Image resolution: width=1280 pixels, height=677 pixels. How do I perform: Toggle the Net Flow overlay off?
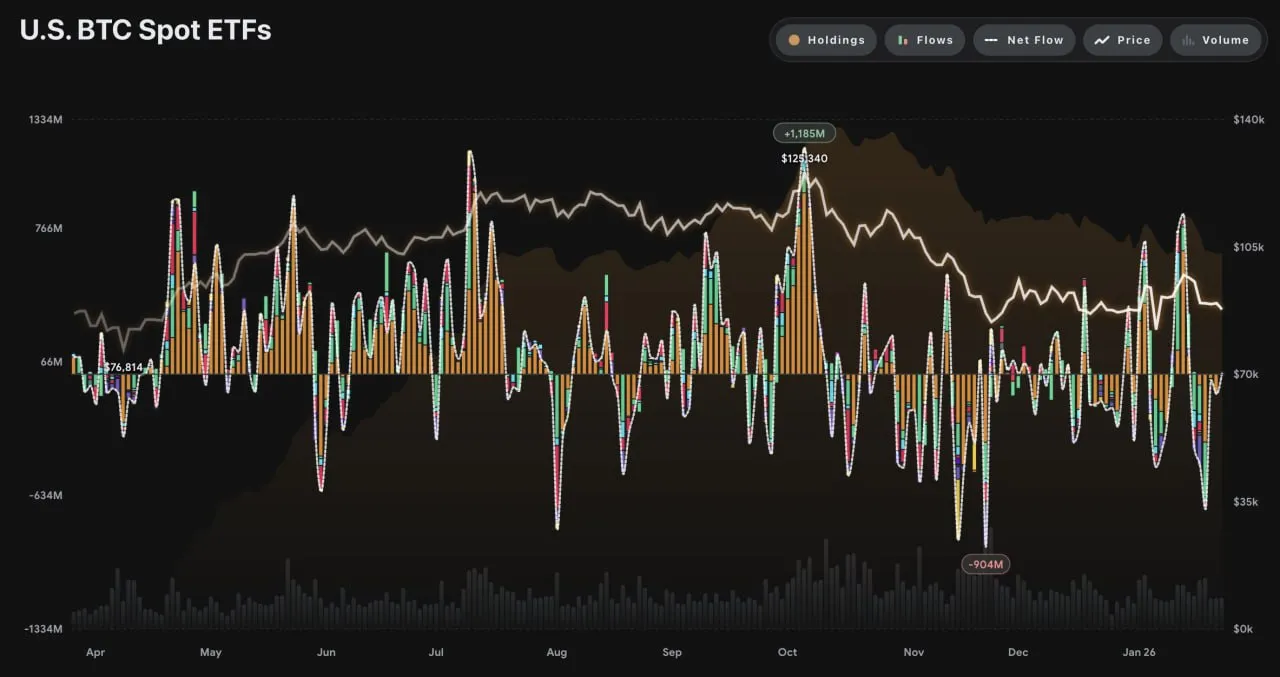click(x=1024, y=40)
